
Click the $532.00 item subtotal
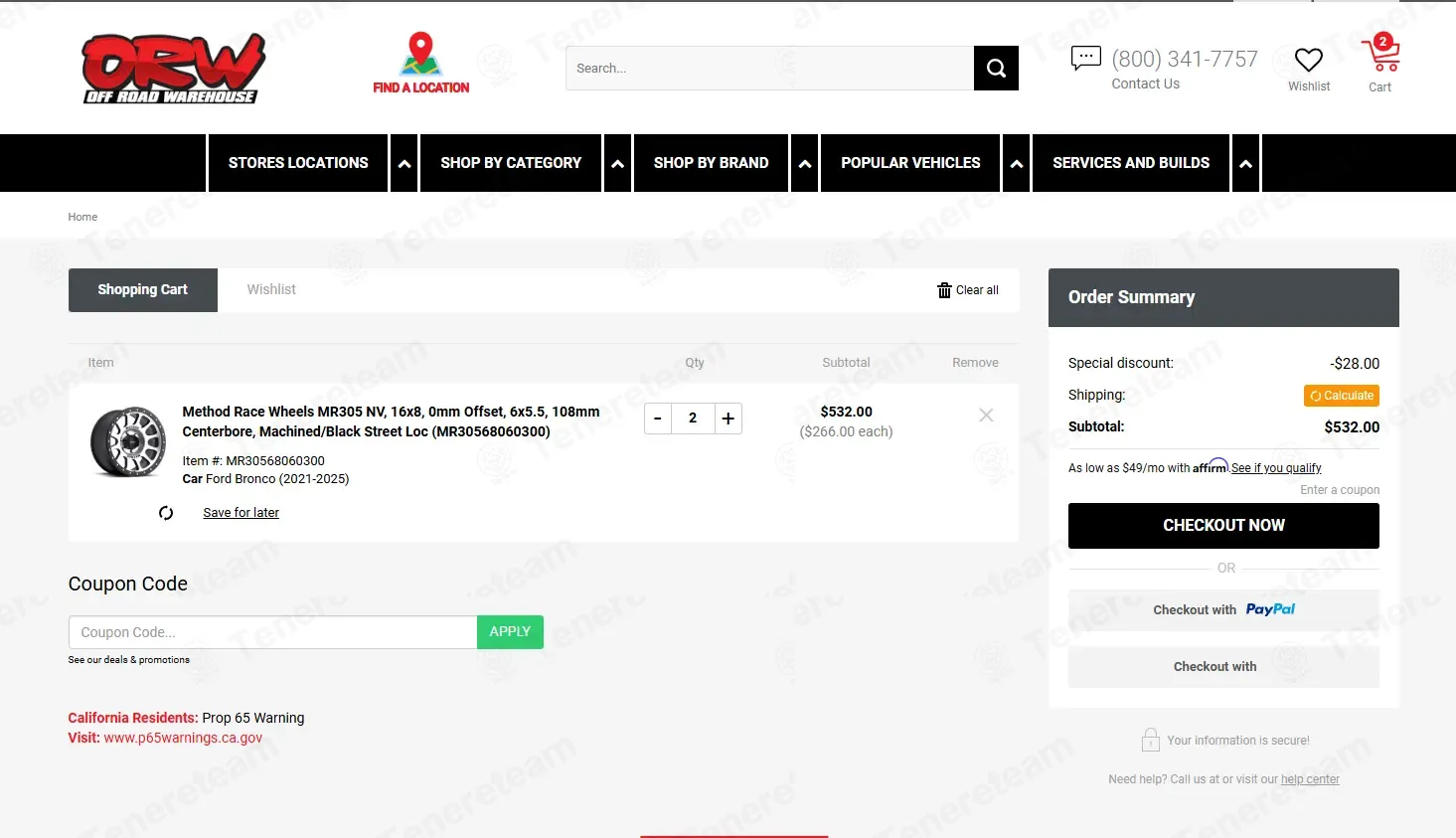pyautogui.click(x=847, y=412)
